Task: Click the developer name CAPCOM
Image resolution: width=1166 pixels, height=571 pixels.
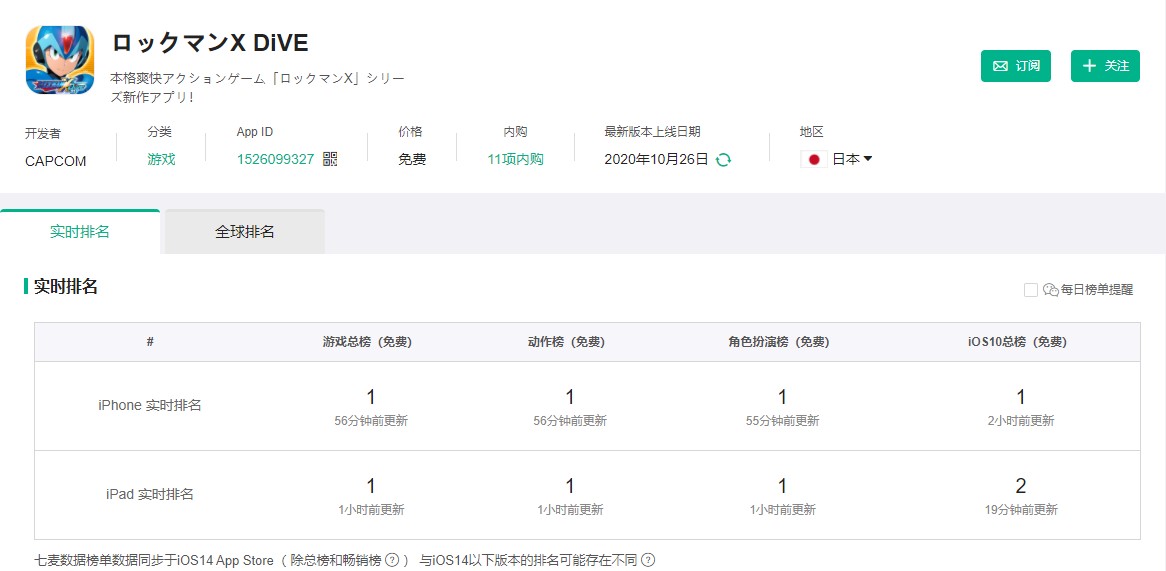Action: (56, 161)
